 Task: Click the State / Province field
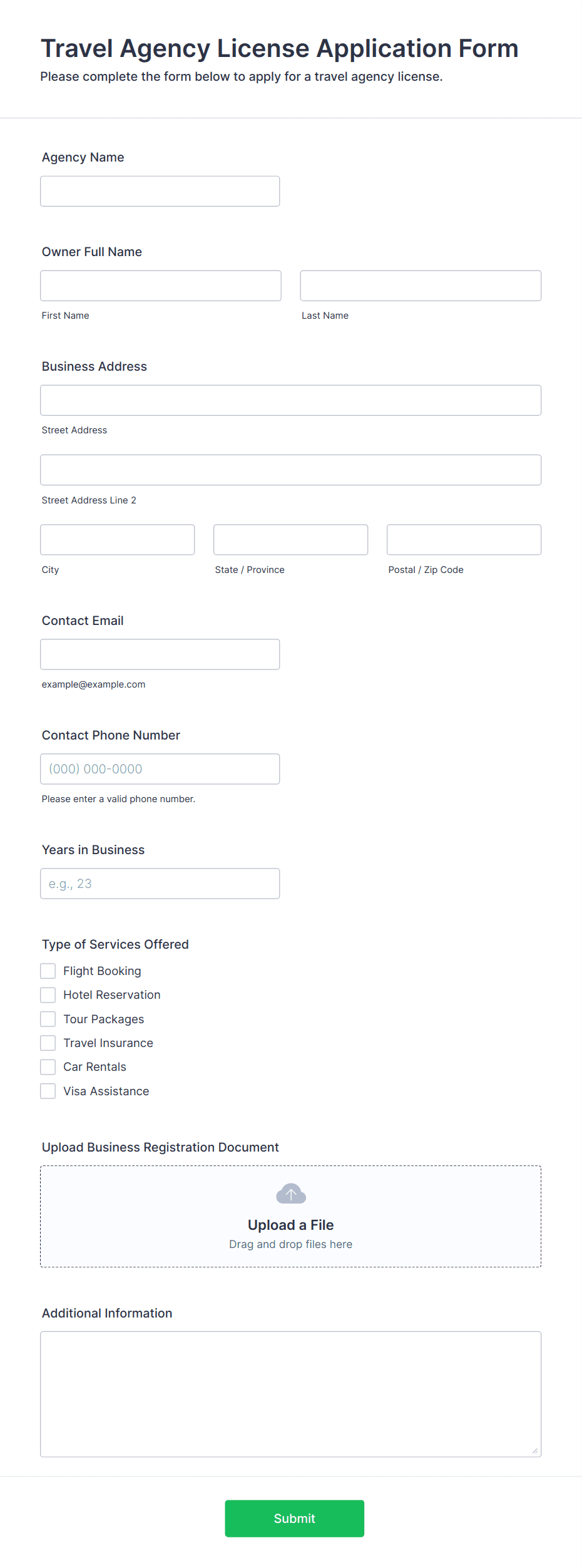pyautogui.click(x=291, y=539)
